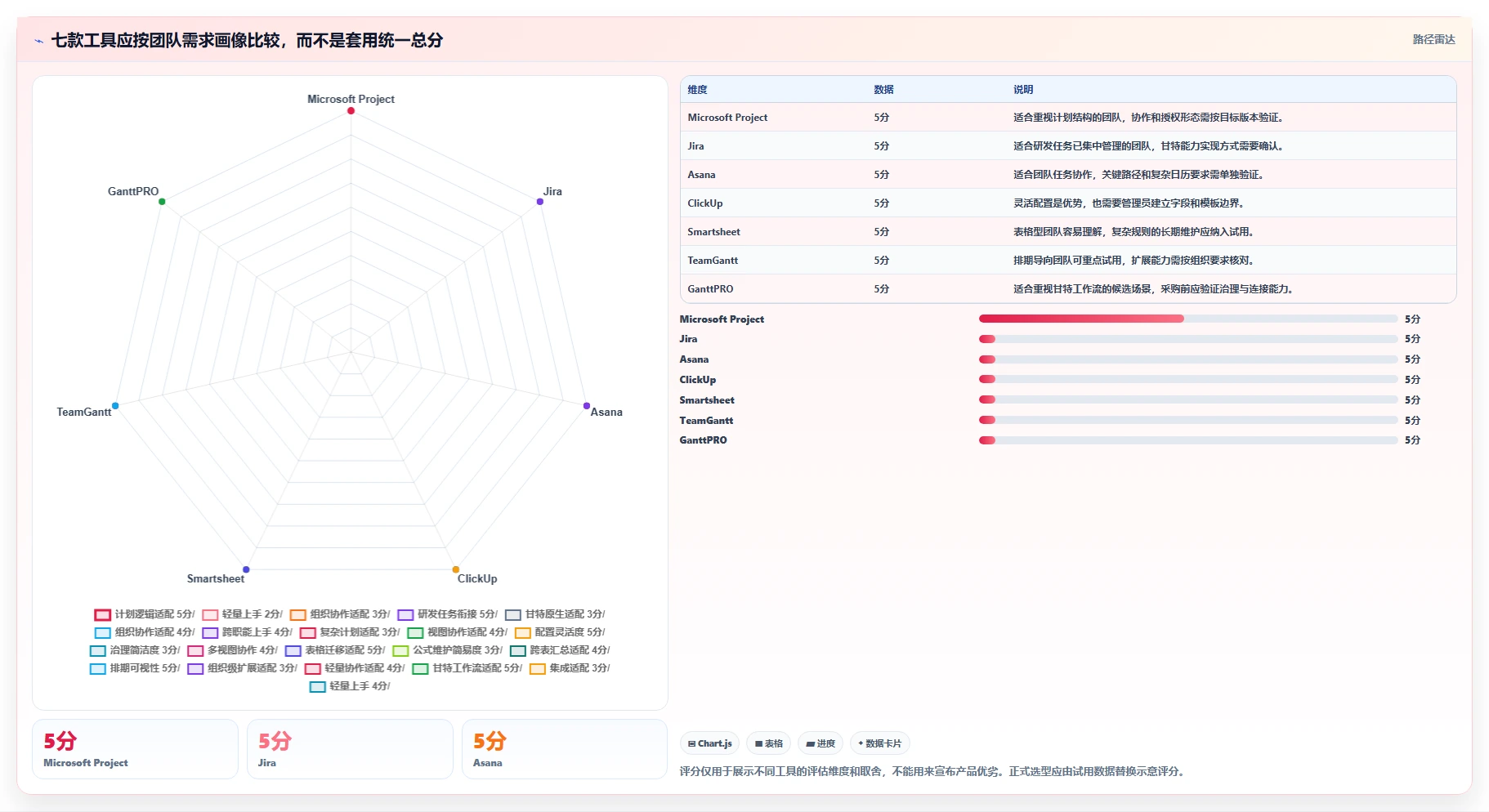The image size is (1489, 812).
Task: Click the 公式维护简易度 3分 legend item
Action: [447, 650]
